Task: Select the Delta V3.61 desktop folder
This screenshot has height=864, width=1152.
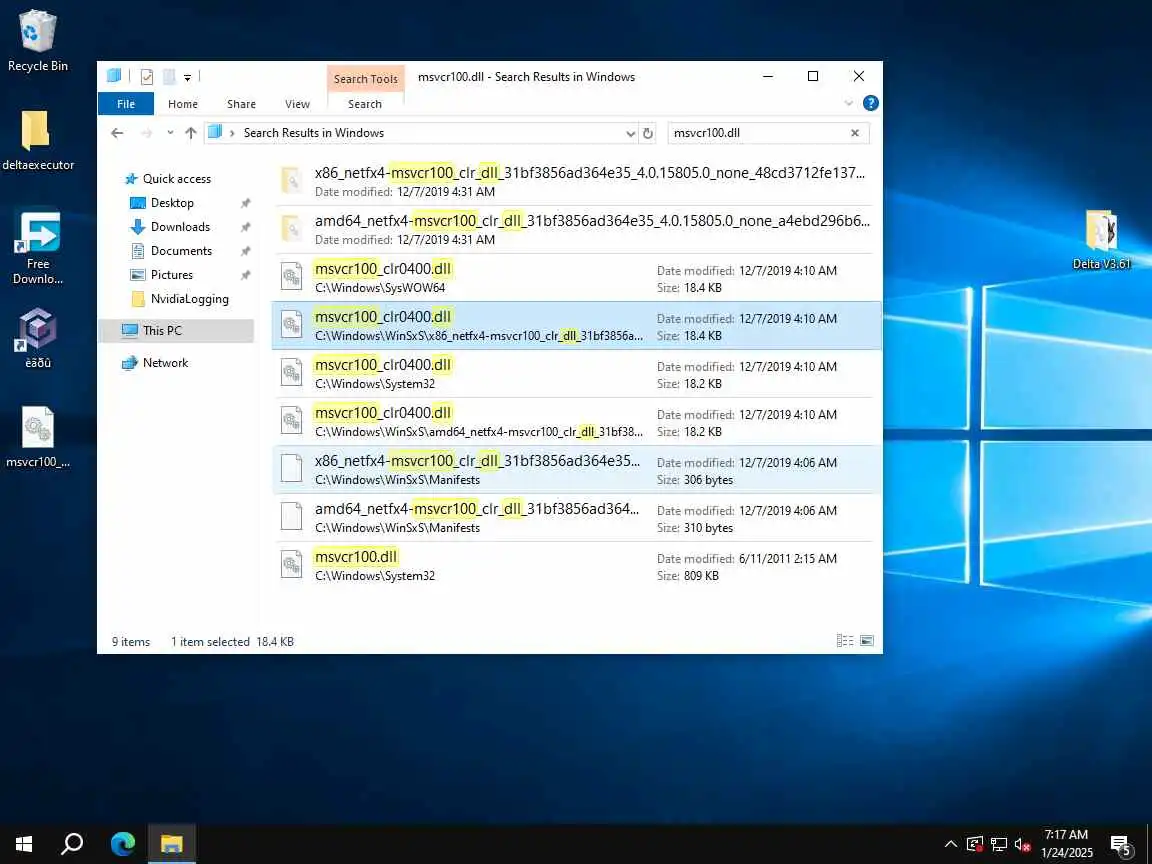Action: point(1101,240)
